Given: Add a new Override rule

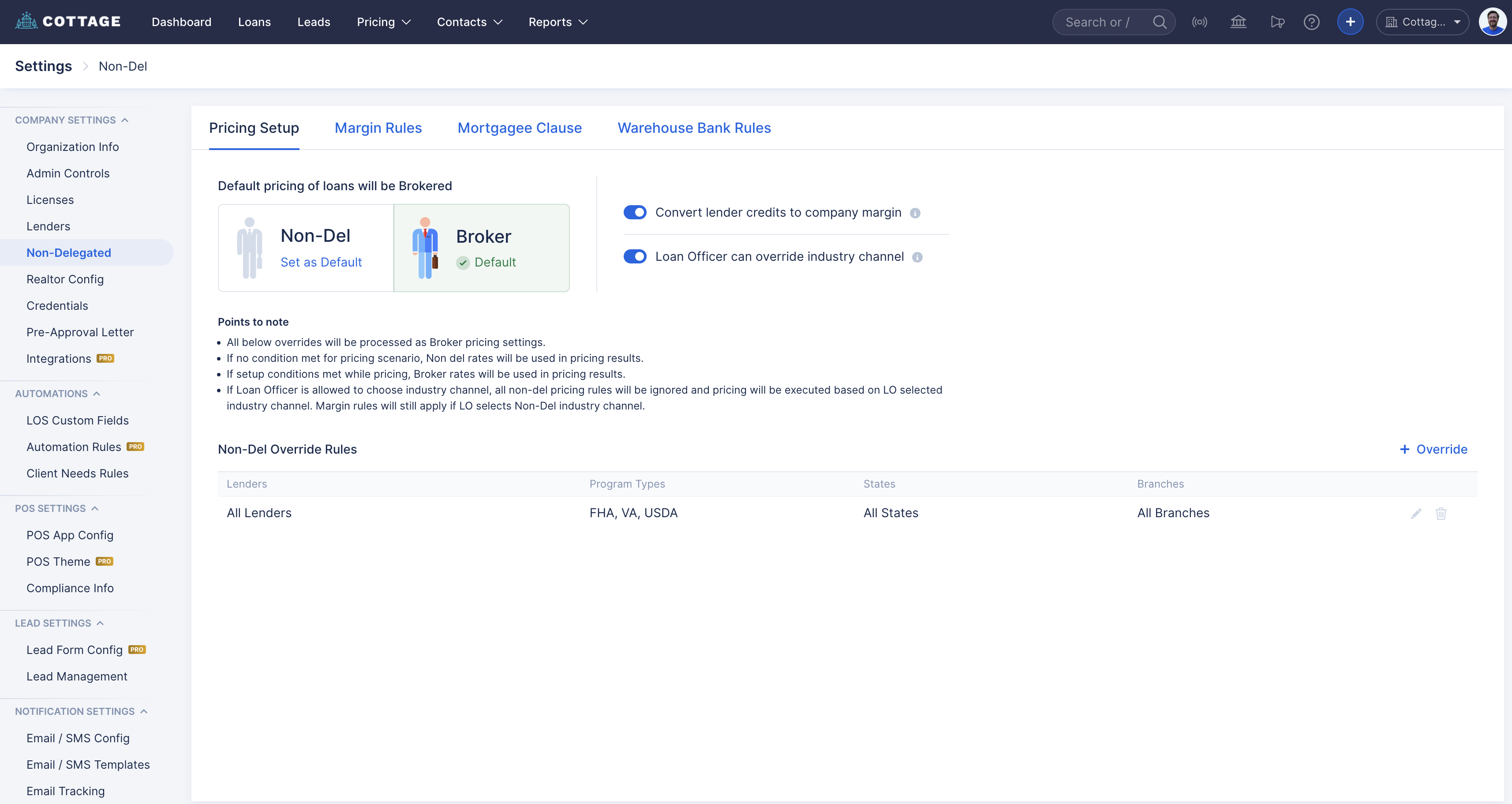Looking at the screenshot, I should (1433, 449).
